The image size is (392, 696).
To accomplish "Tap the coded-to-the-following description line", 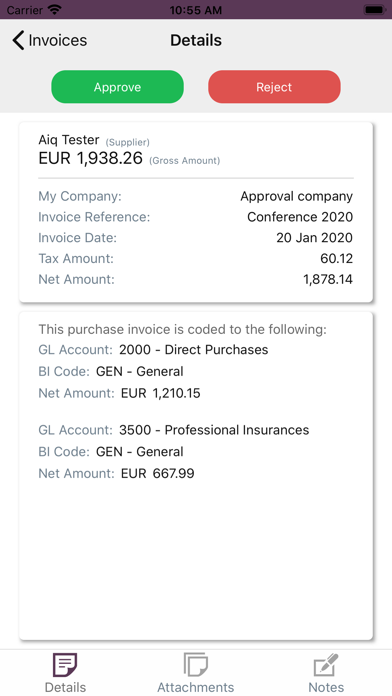I will [182, 329].
